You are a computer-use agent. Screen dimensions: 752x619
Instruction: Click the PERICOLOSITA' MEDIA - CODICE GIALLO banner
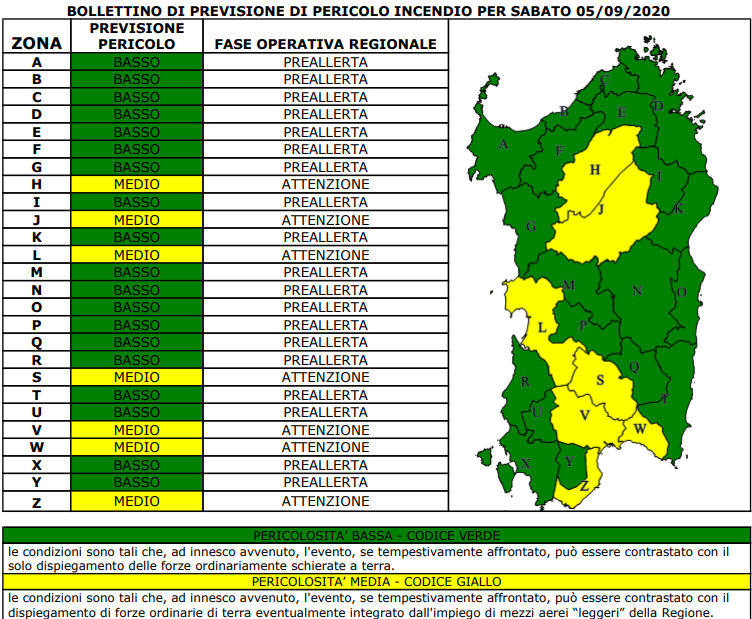376,581
